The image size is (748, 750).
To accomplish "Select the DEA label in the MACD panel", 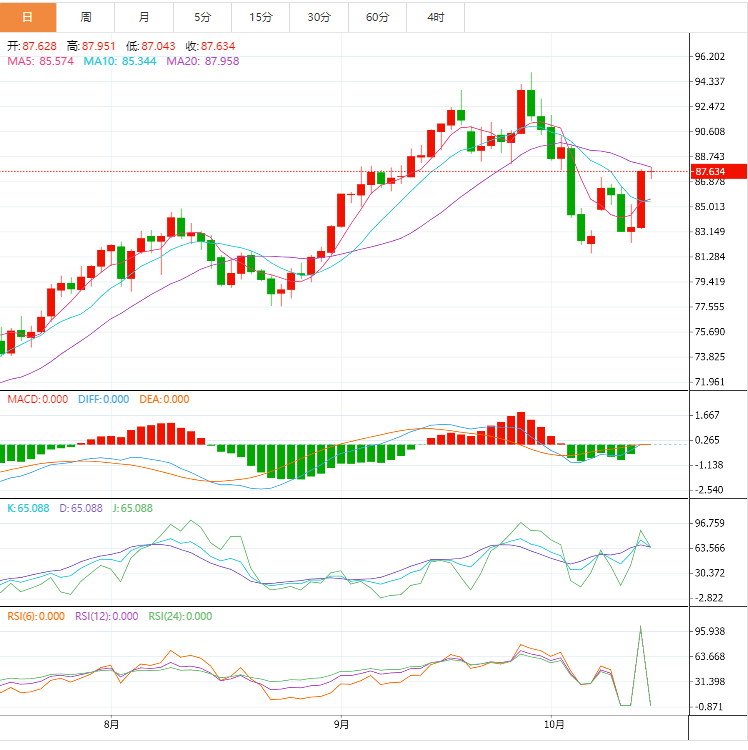I will click(x=164, y=399).
